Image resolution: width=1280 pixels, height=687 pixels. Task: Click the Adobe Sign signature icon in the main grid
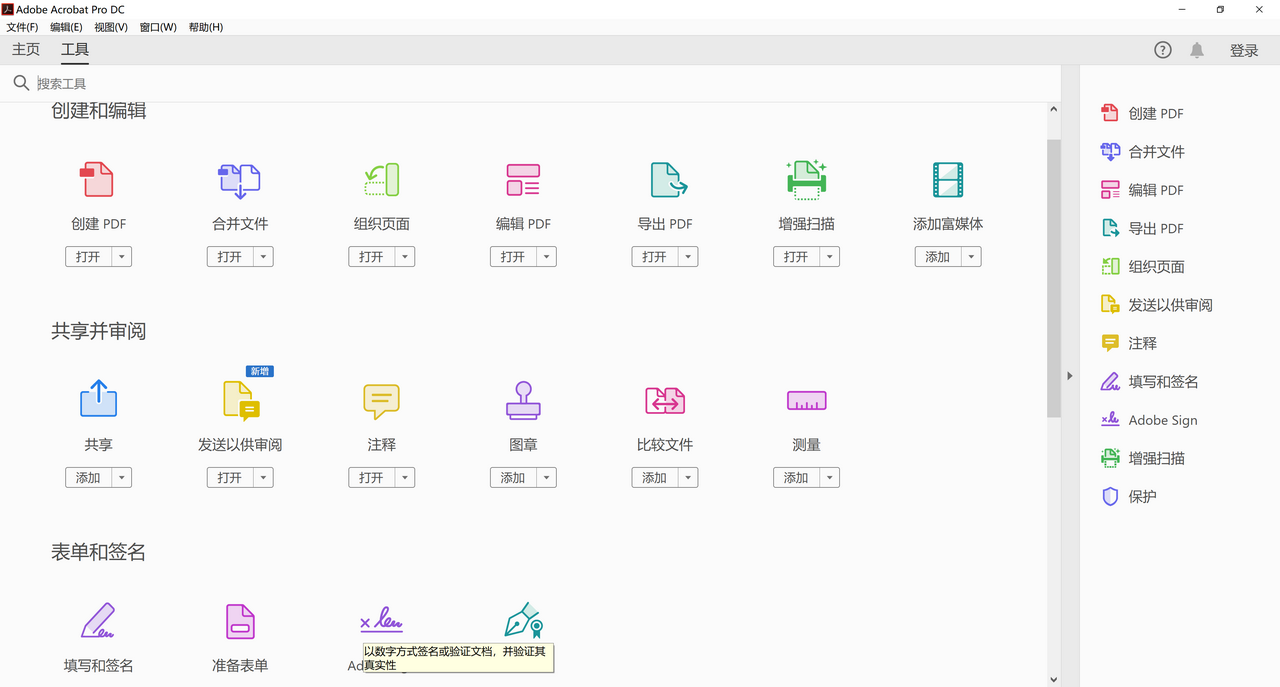click(x=381, y=621)
